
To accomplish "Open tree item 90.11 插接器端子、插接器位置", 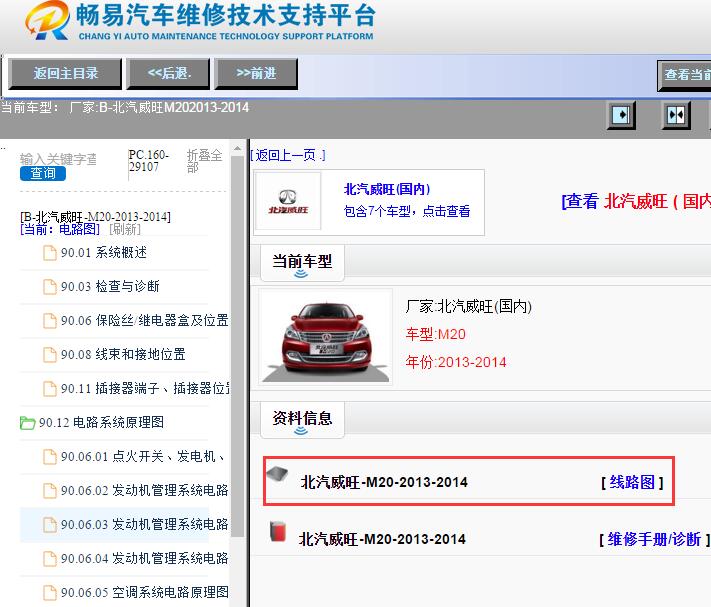I will [x=145, y=389].
